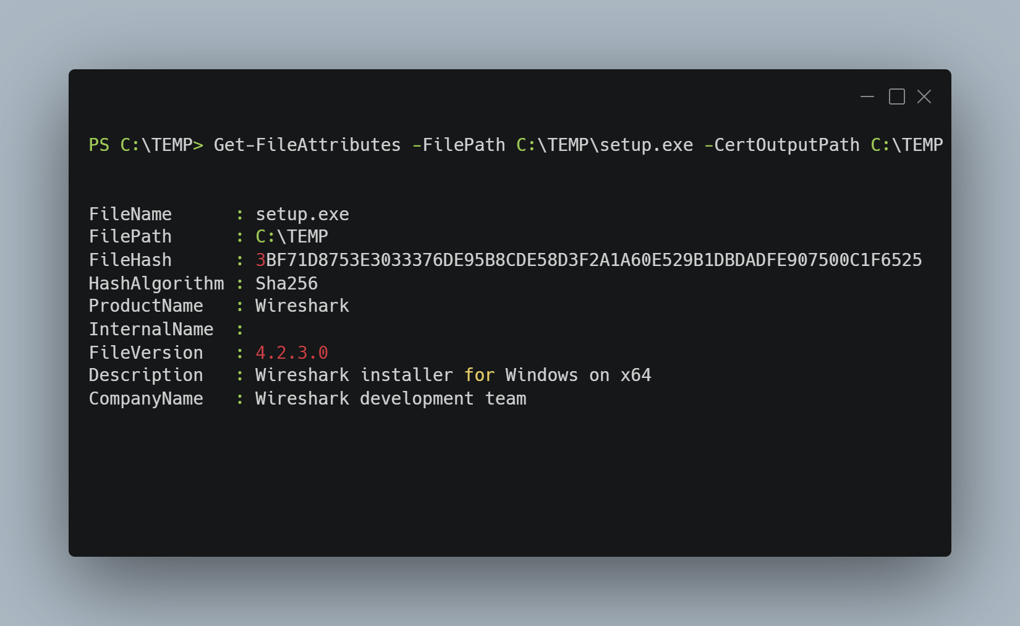Viewport: 1020px width, 626px height.
Task: Click Wireshark development team company value
Action: click(x=390, y=399)
